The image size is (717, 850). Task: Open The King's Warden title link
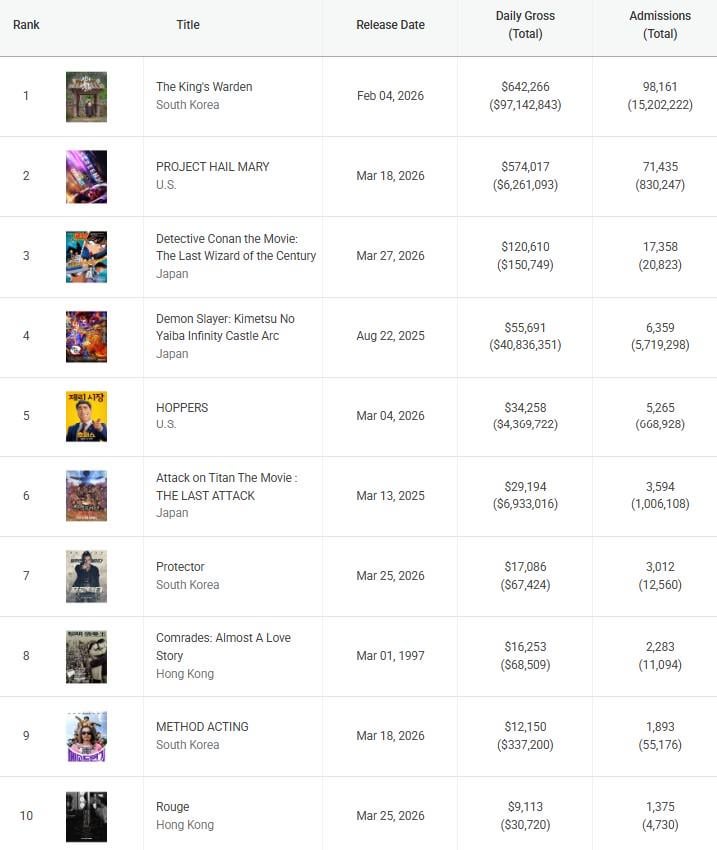[x=204, y=87]
